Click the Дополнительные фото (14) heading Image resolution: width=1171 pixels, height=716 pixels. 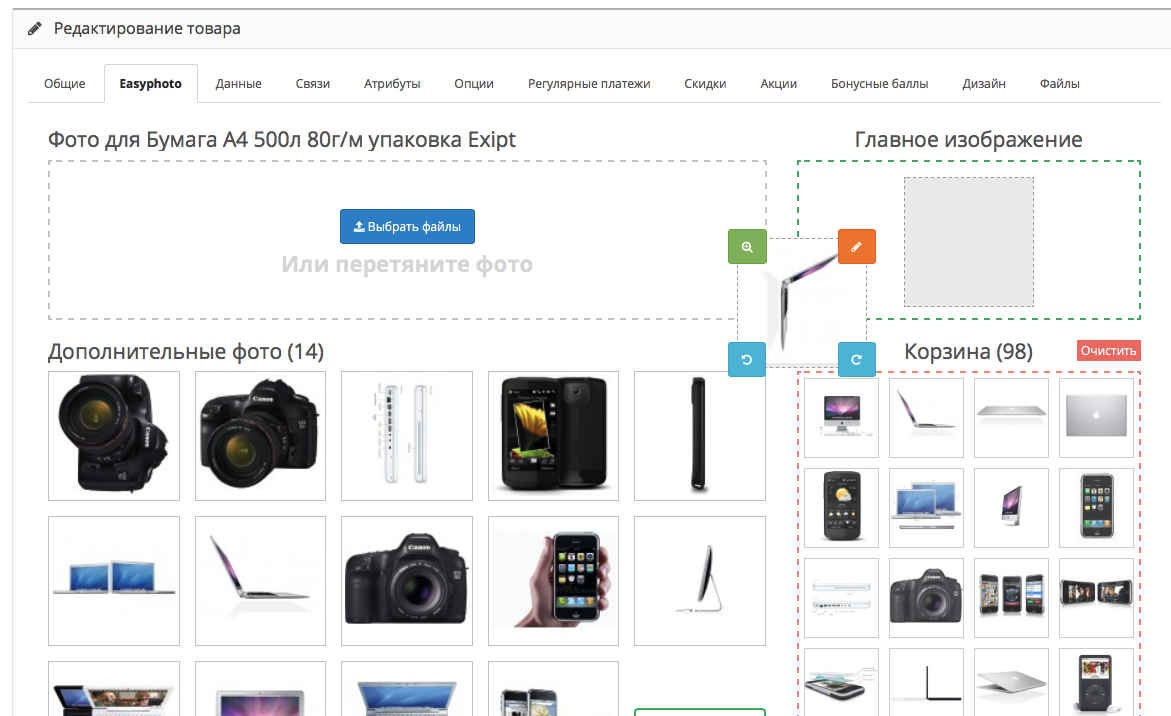click(186, 352)
